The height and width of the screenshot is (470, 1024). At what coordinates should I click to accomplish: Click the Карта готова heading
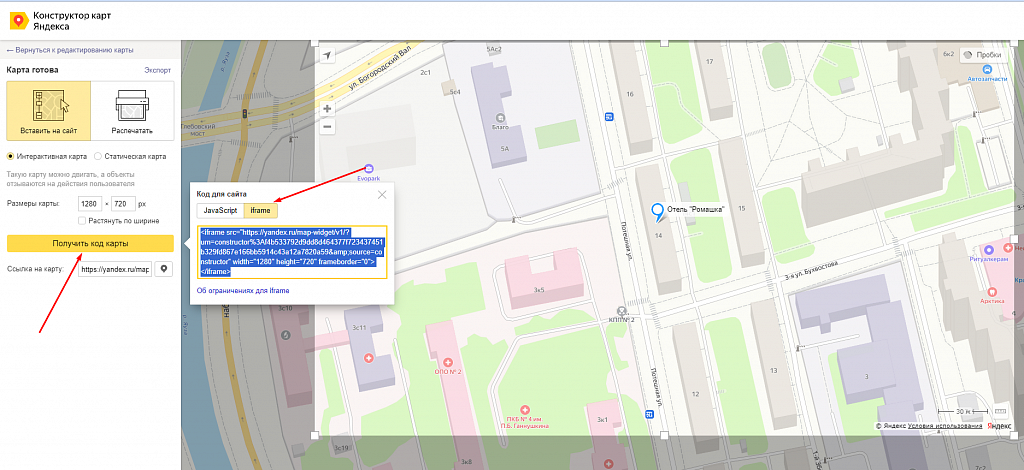click(32, 70)
